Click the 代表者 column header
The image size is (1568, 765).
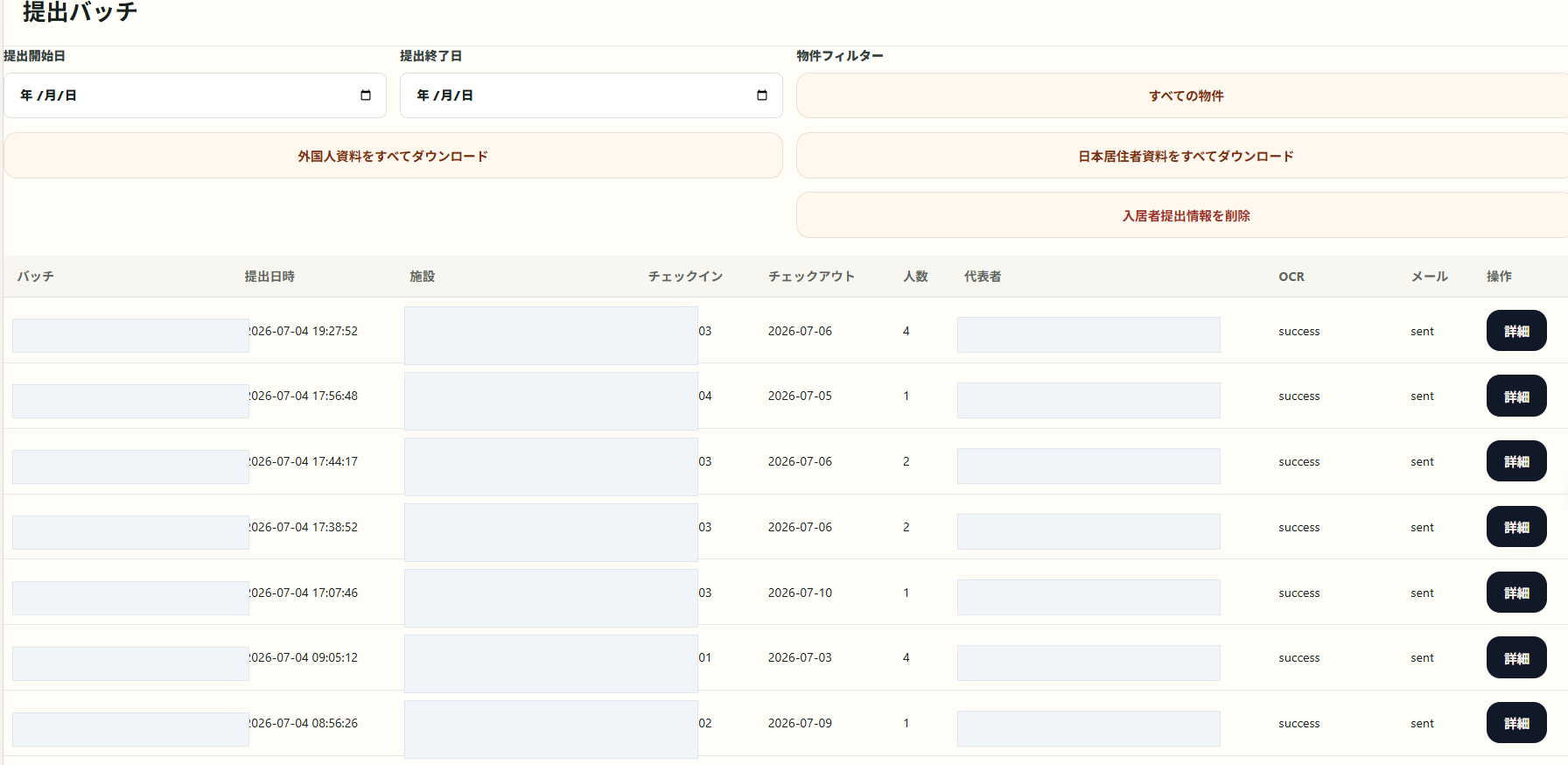pyautogui.click(x=983, y=277)
